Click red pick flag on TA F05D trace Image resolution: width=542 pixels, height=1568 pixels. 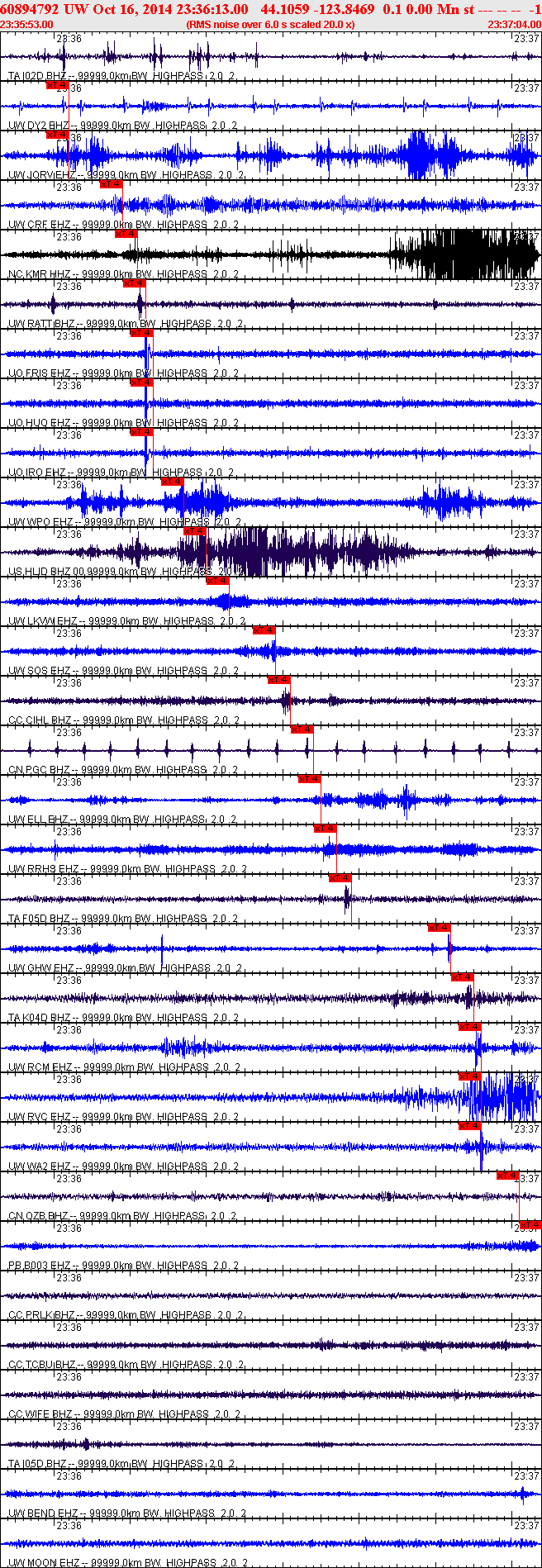click(340, 878)
